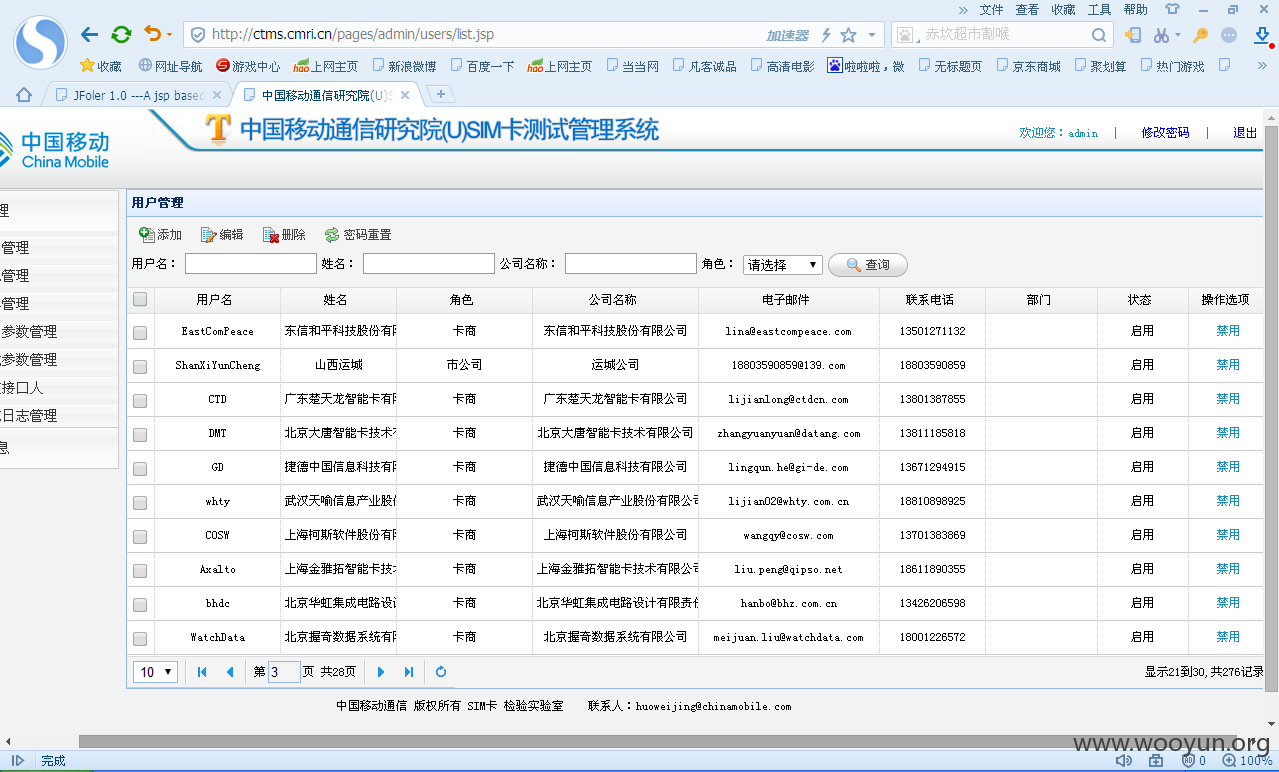
Task: Click the page number field showing 3
Action: click(x=284, y=672)
